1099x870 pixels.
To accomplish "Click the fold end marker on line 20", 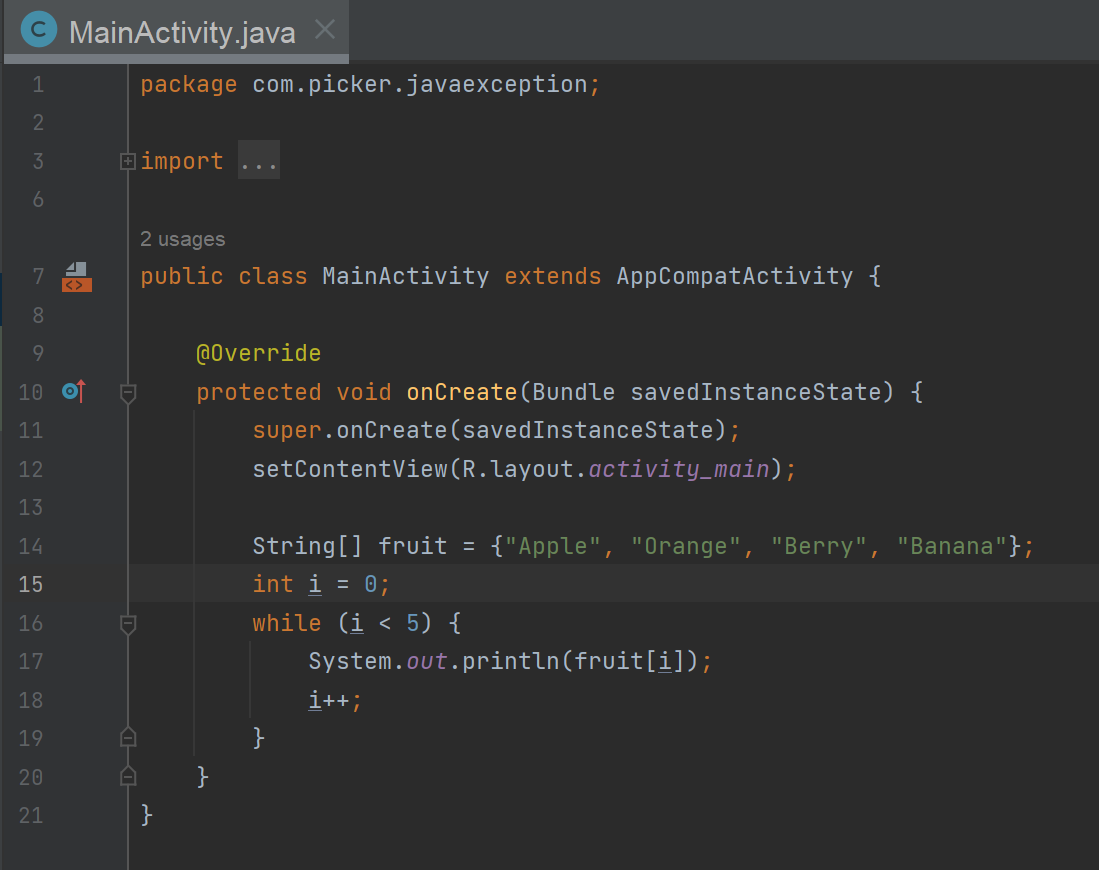I will [x=128, y=775].
